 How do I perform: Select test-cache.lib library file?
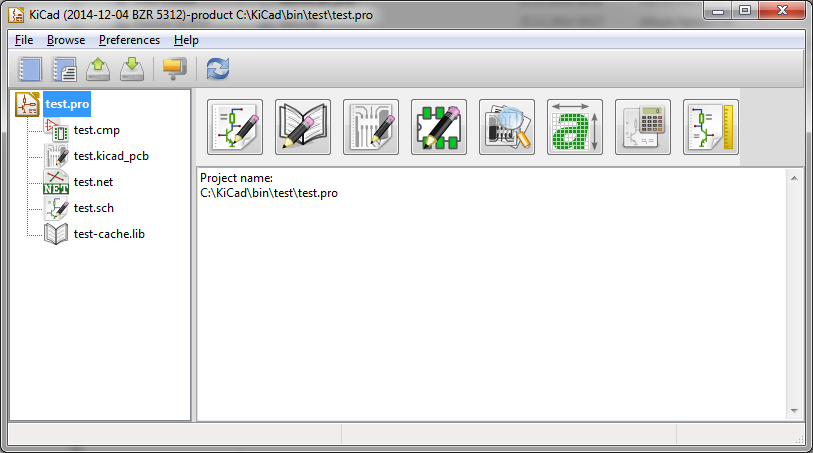(x=109, y=234)
